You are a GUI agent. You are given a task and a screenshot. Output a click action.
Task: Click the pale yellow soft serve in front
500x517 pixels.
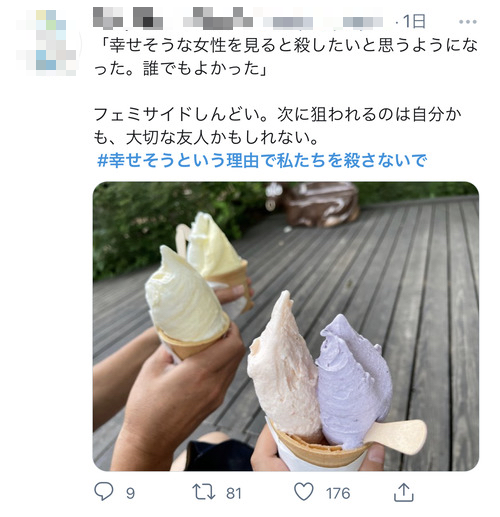(185, 297)
